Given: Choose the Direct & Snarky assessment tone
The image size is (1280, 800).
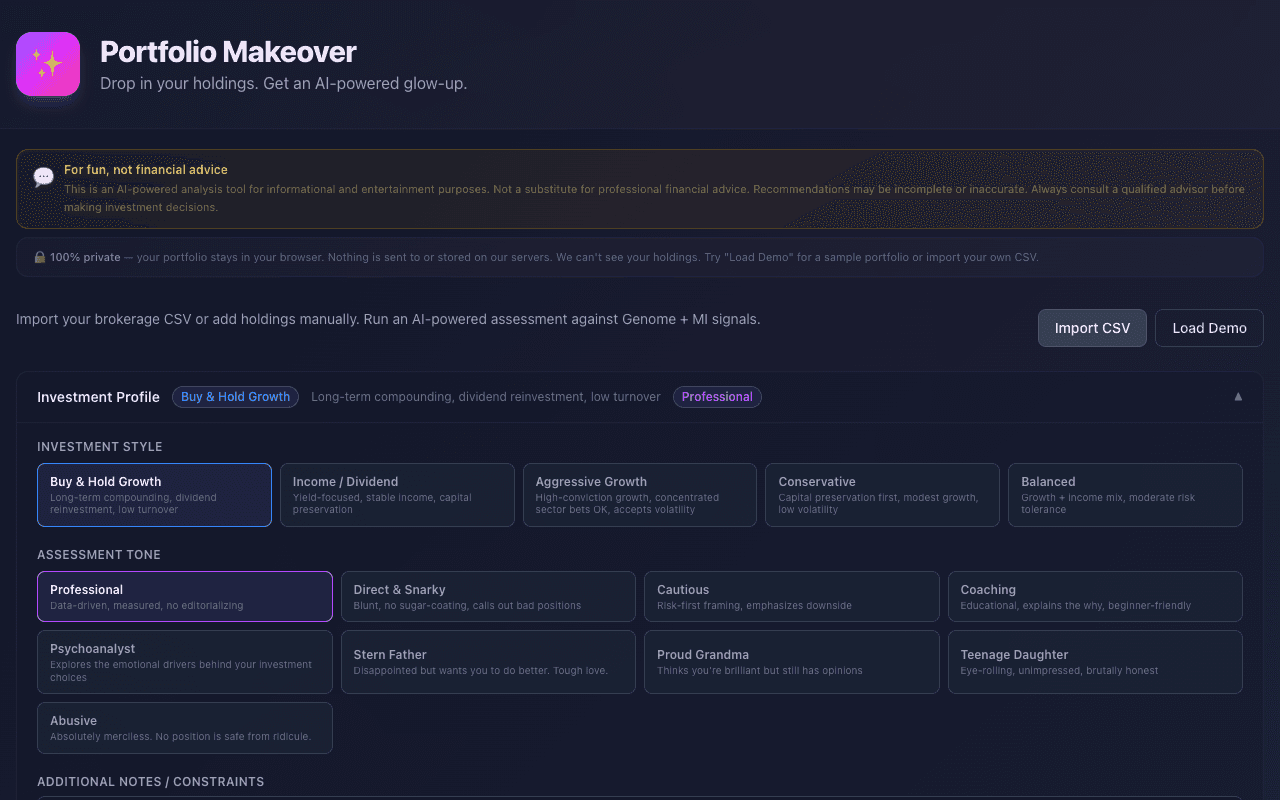Looking at the screenshot, I should click(x=488, y=596).
